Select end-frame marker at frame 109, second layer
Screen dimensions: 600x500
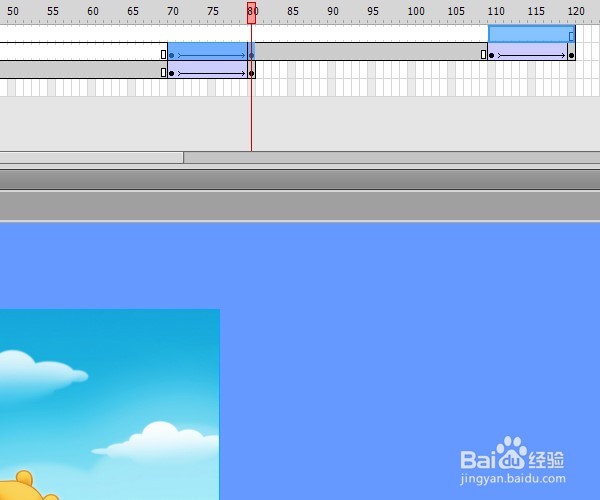click(484, 54)
